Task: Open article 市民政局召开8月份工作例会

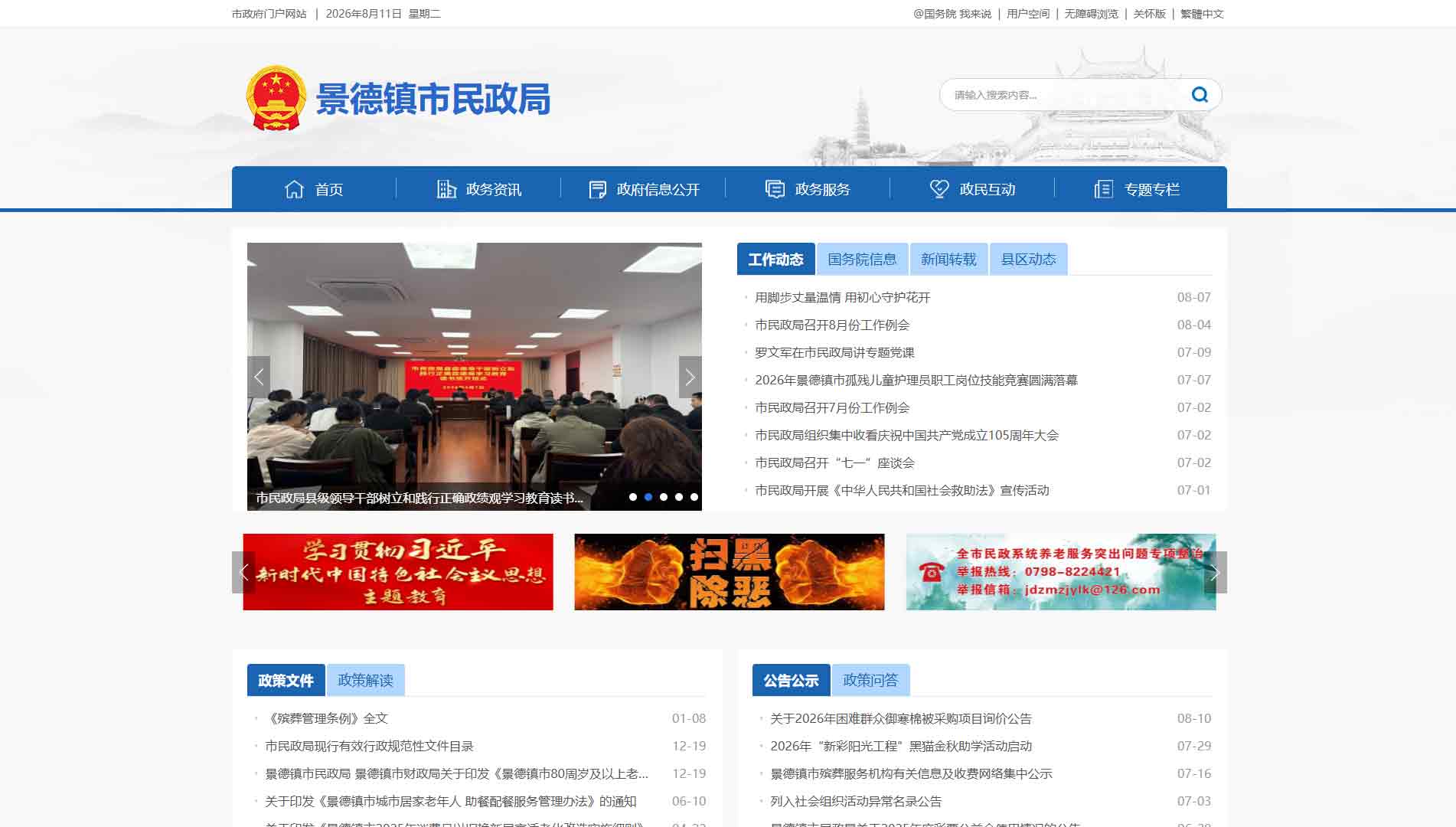Action: pyautogui.click(x=832, y=325)
